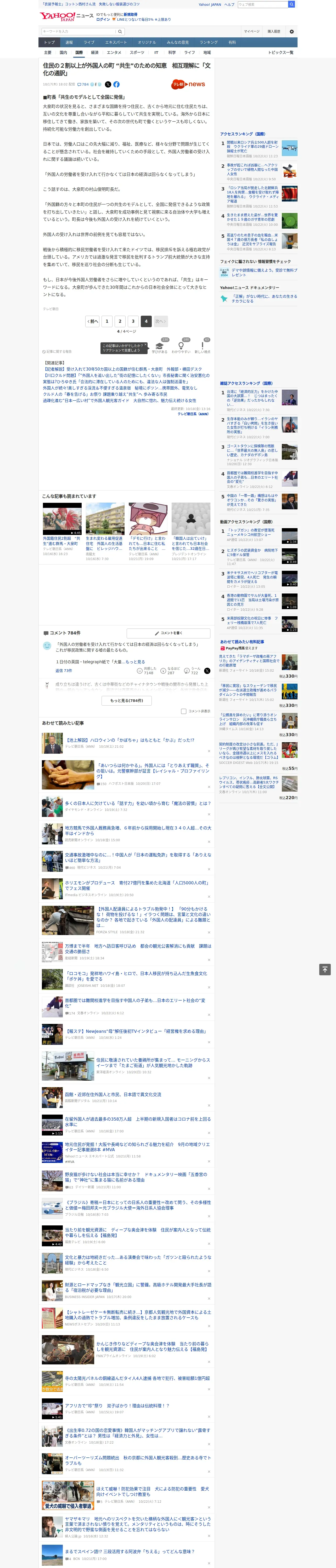Open the 有料 tab

pyautogui.click(x=232, y=43)
